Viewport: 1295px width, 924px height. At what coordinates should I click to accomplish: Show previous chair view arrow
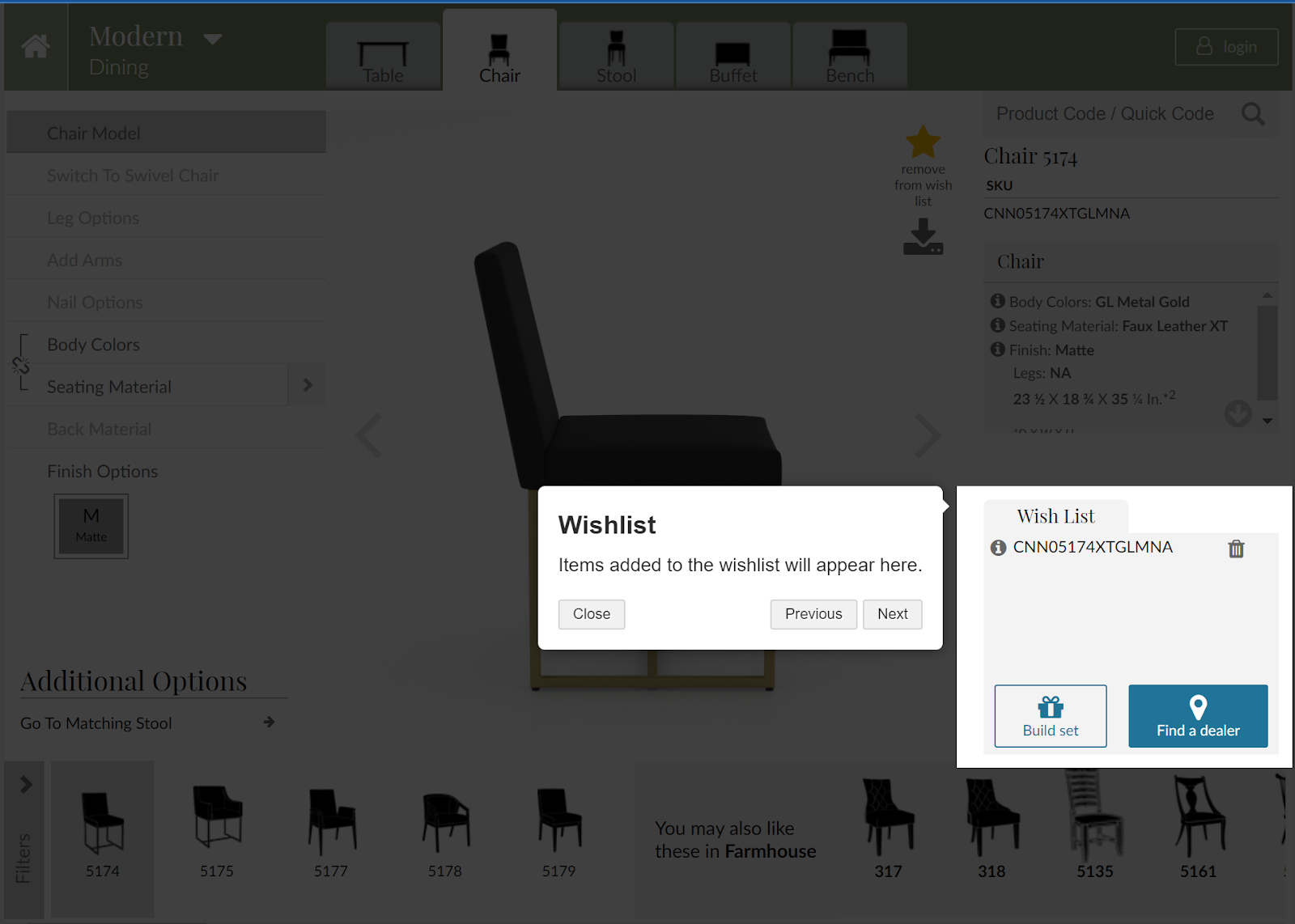tap(369, 435)
